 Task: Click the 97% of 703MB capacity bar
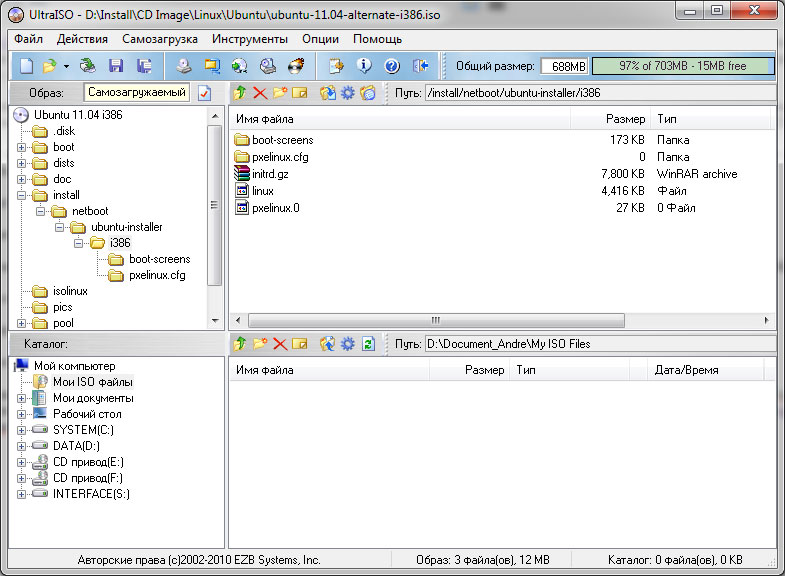[x=682, y=66]
